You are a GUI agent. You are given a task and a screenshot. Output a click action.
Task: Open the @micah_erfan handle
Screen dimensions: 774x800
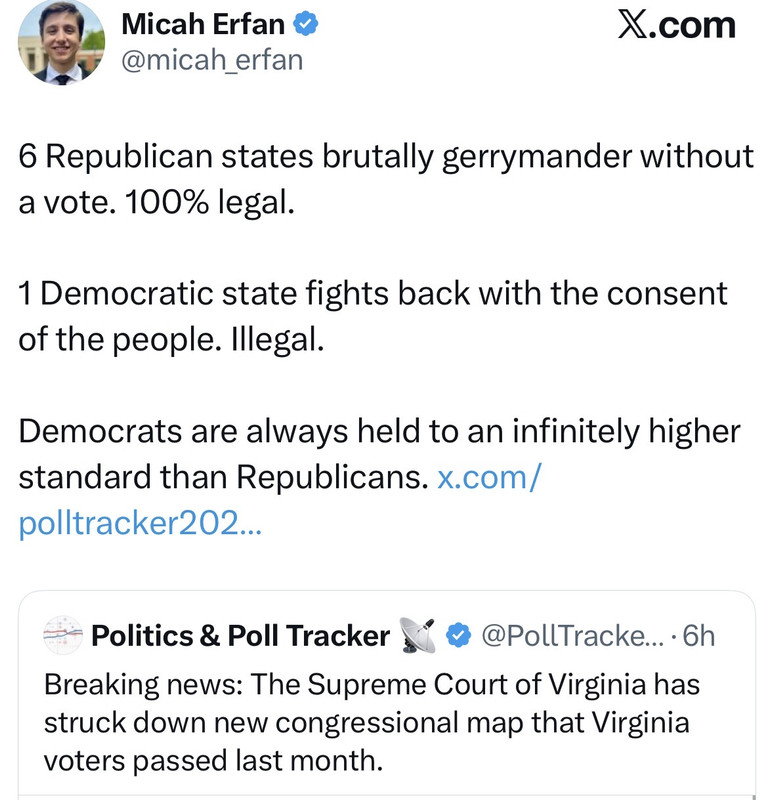click(x=212, y=60)
